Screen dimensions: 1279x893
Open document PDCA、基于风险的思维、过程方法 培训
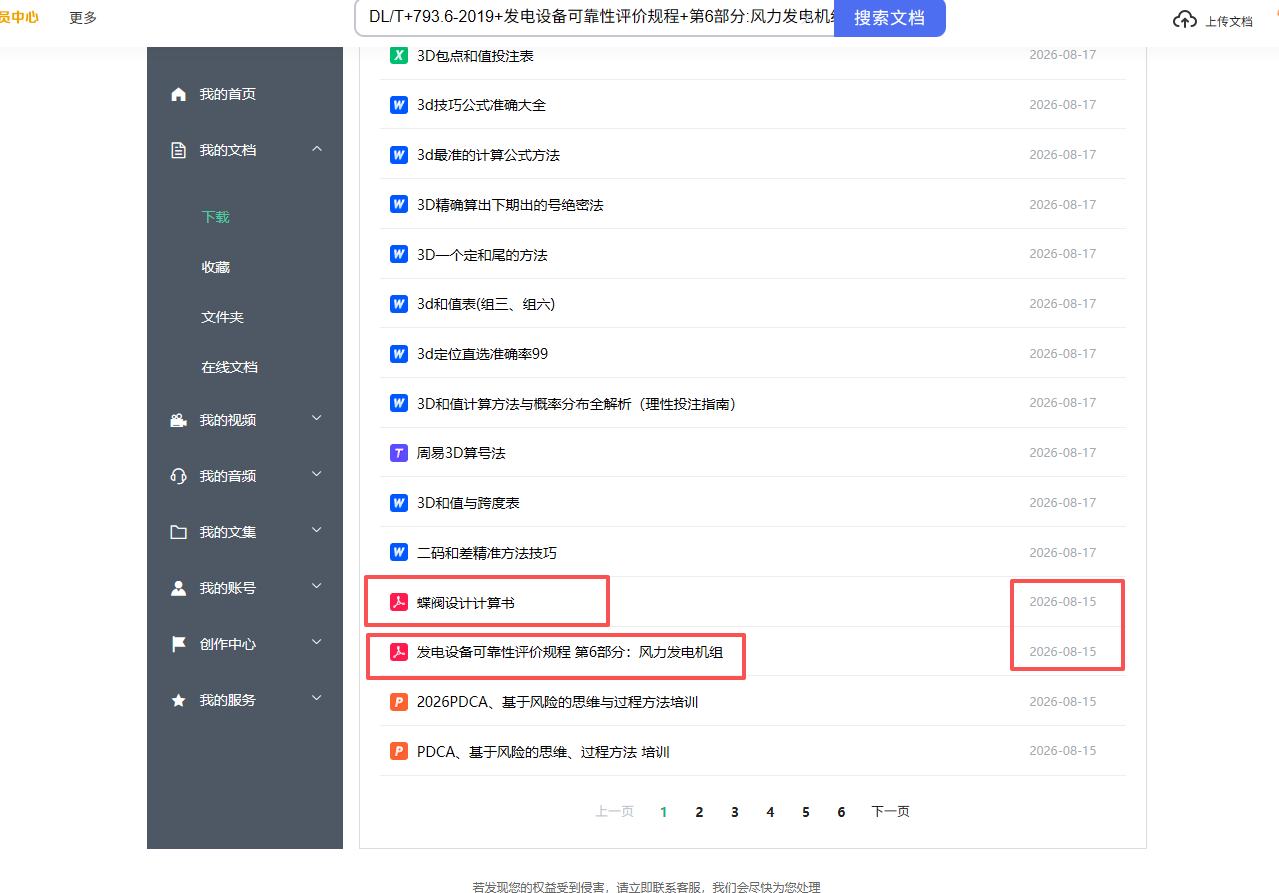543,752
